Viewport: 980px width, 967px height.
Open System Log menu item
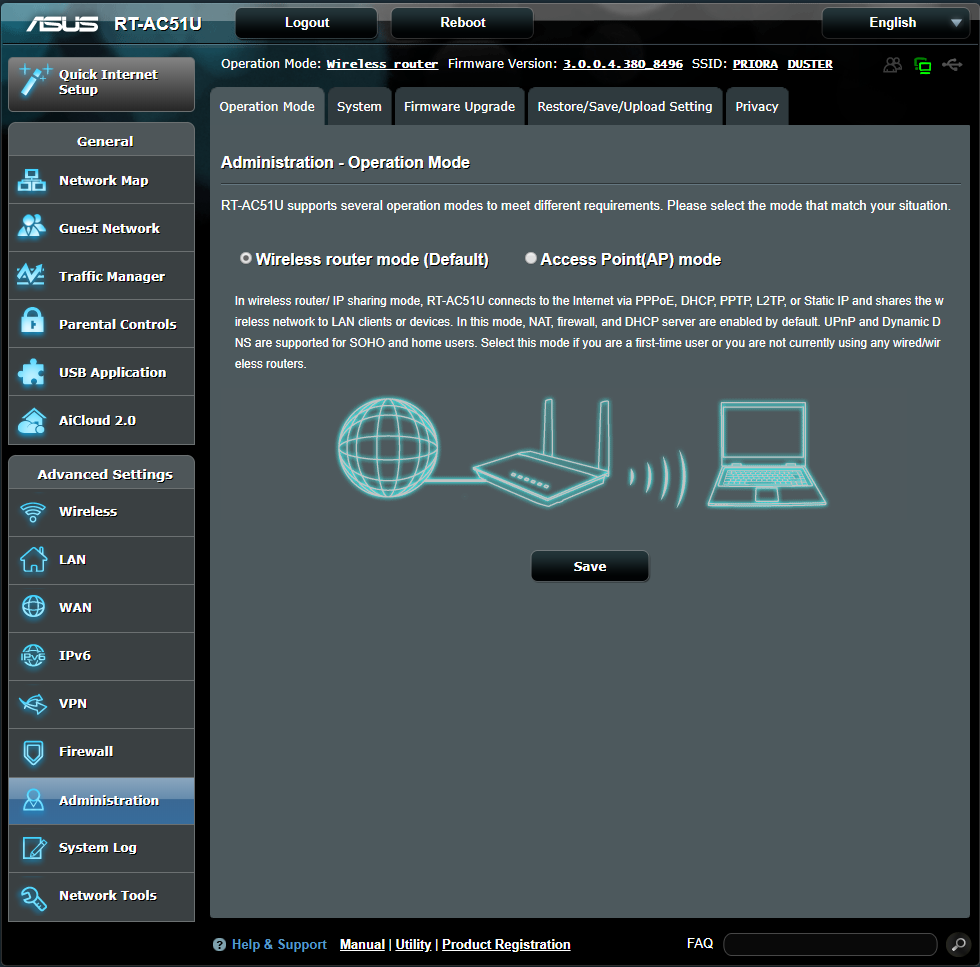(101, 848)
